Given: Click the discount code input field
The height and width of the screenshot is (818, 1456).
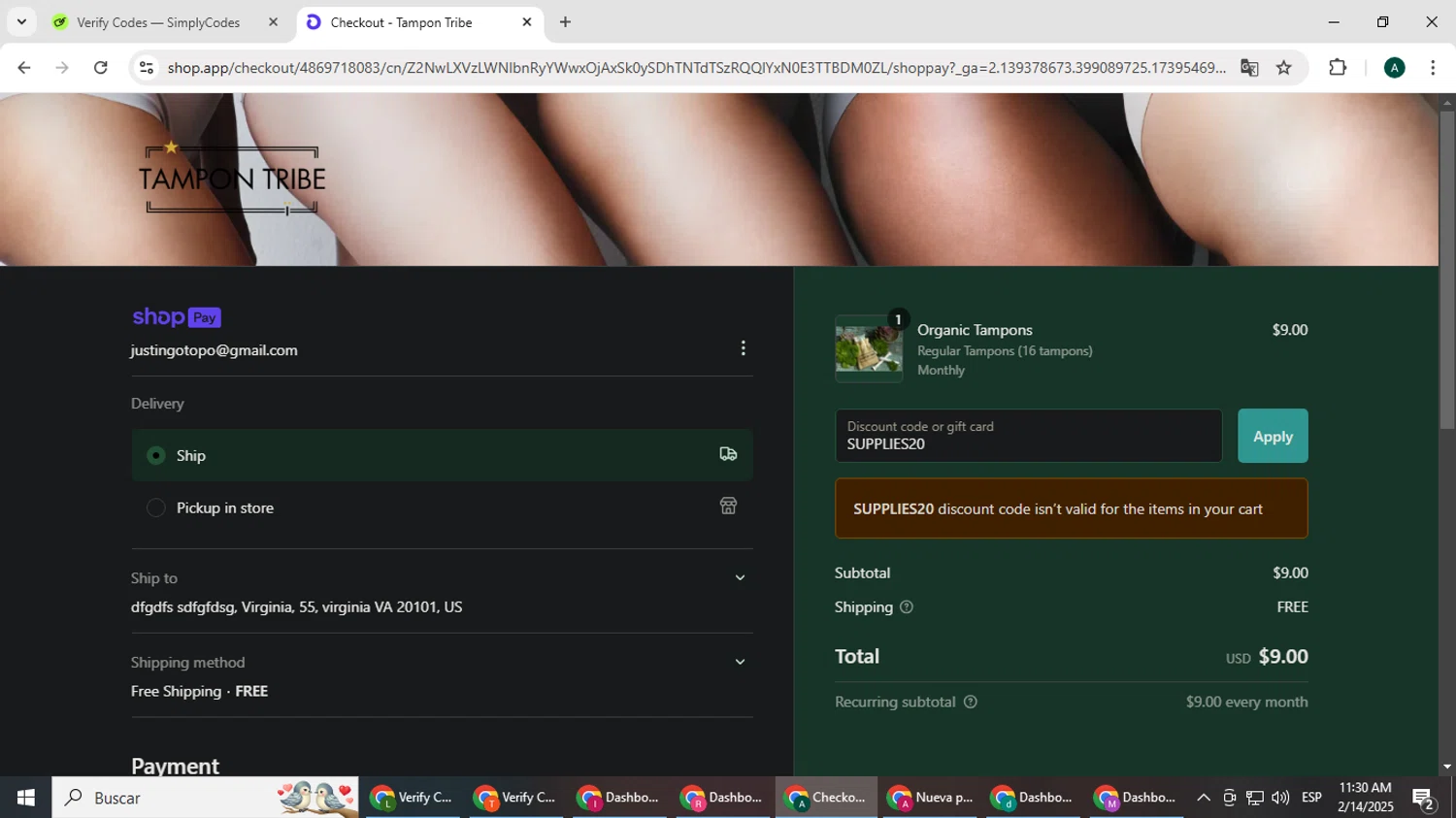Looking at the screenshot, I should (1028, 436).
